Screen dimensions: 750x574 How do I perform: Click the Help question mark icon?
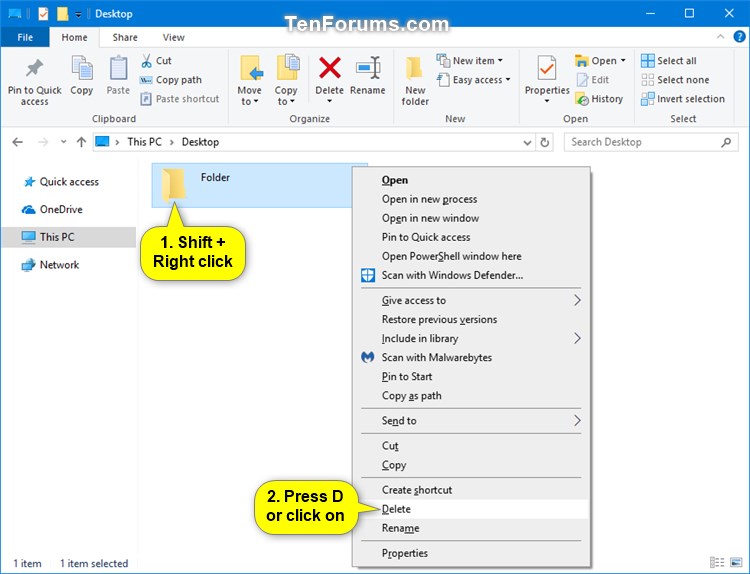pyautogui.click(x=739, y=37)
